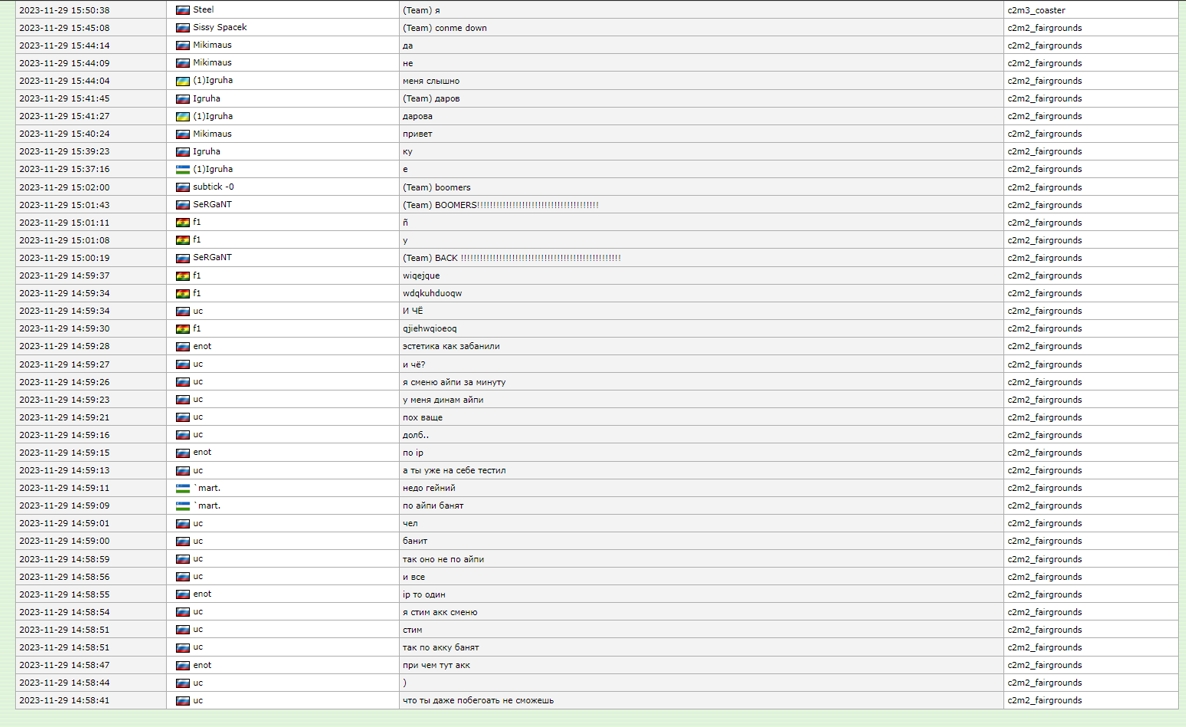Select the Igruha name in the 15:39:23 row
This screenshot has height=727, width=1186.
[x=206, y=152]
